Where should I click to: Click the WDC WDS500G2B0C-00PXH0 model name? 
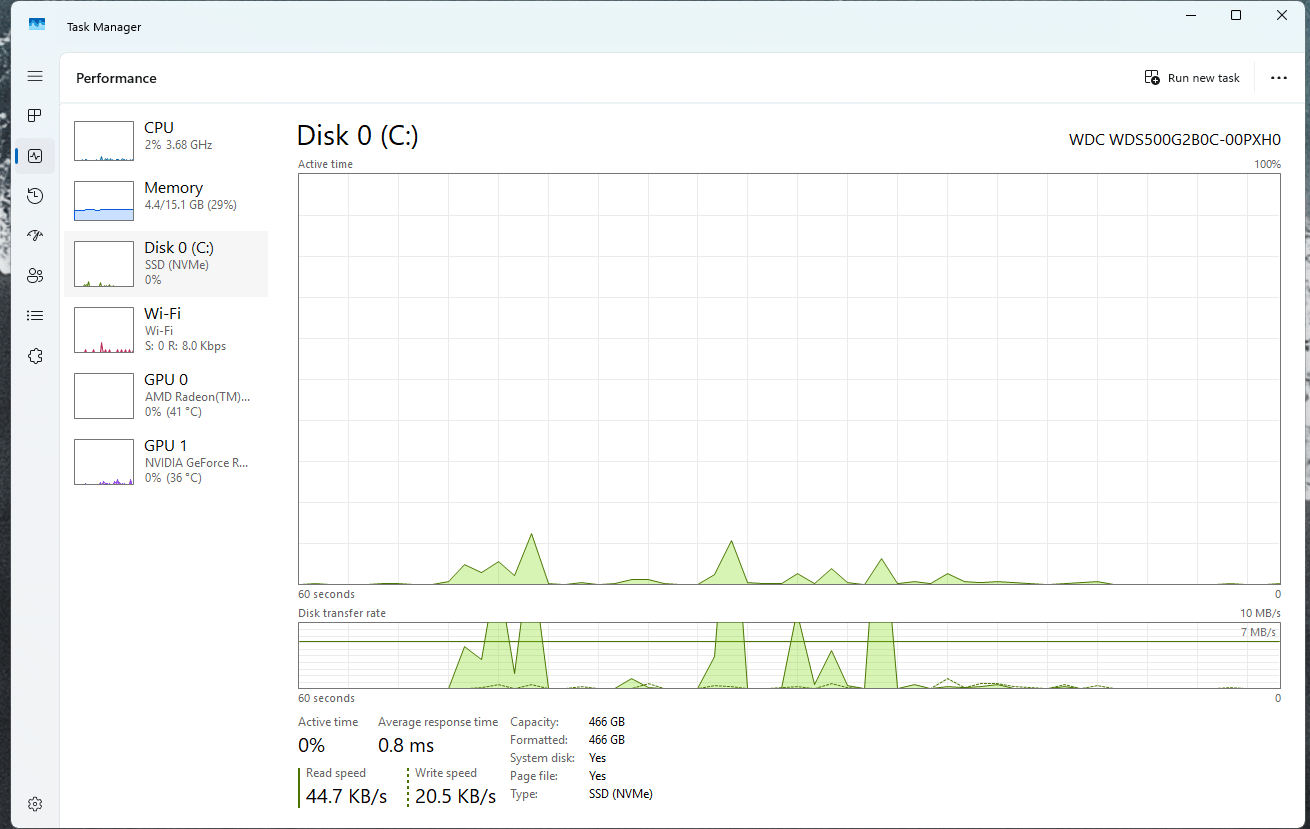click(x=1175, y=139)
